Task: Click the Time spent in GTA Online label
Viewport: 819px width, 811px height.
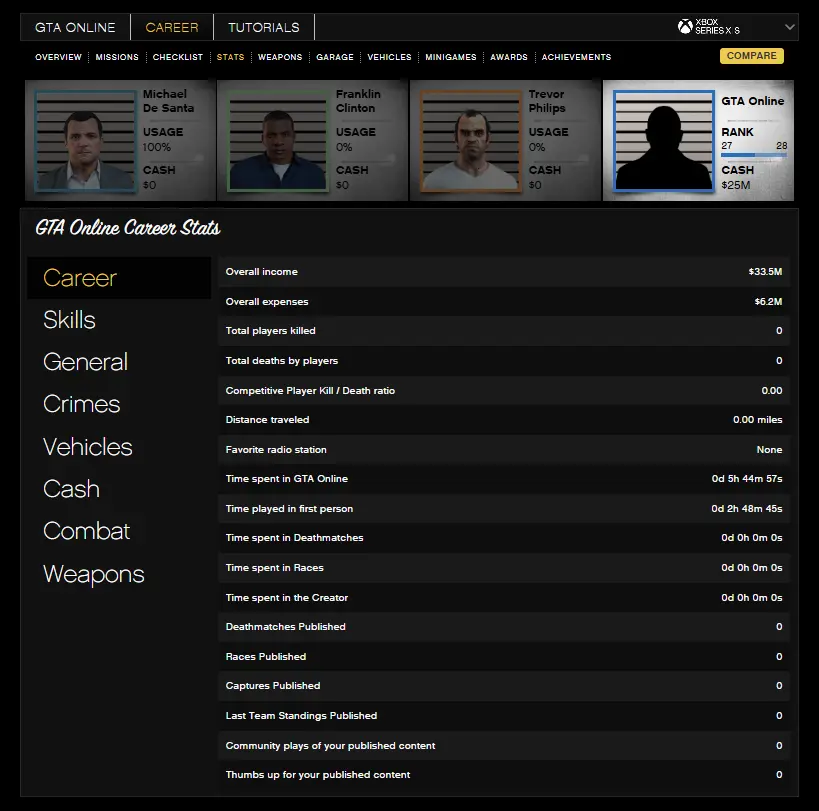Action: [x=287, y=479]
